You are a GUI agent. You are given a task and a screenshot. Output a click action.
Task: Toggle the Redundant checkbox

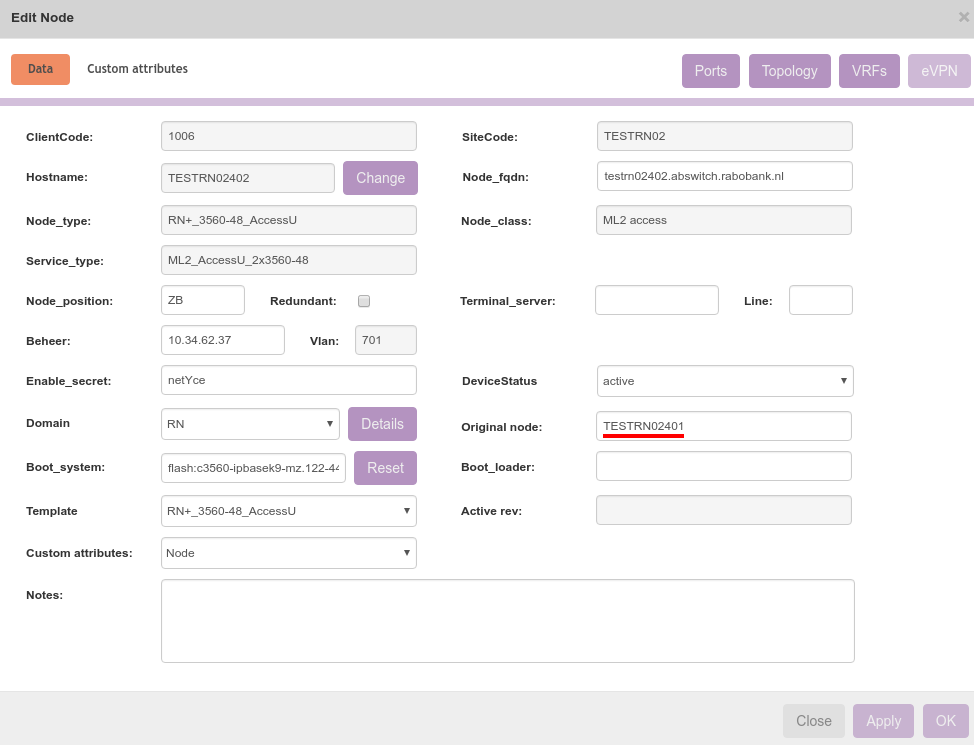pyautogui.click(x=364, y=301)
